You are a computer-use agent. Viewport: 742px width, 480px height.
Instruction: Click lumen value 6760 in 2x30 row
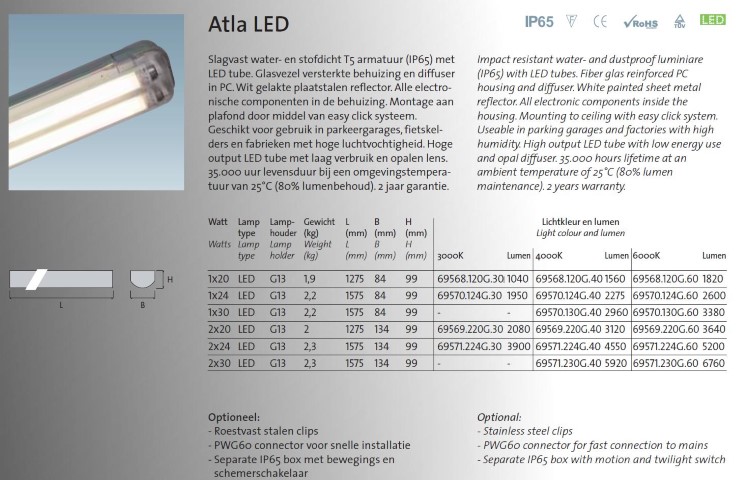[714, 364]
